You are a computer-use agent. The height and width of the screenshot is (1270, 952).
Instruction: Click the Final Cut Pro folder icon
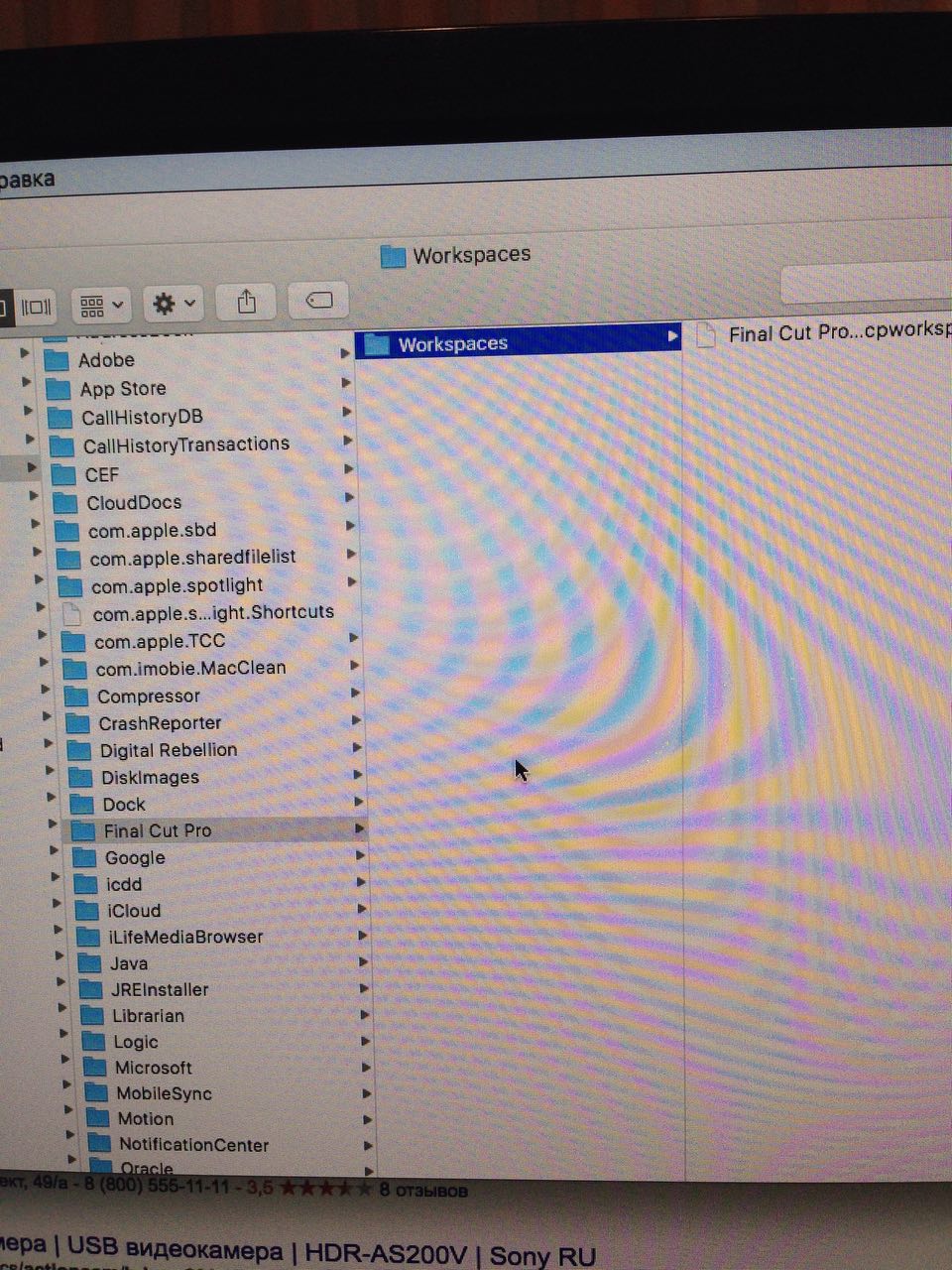click(x=84, y=831)
